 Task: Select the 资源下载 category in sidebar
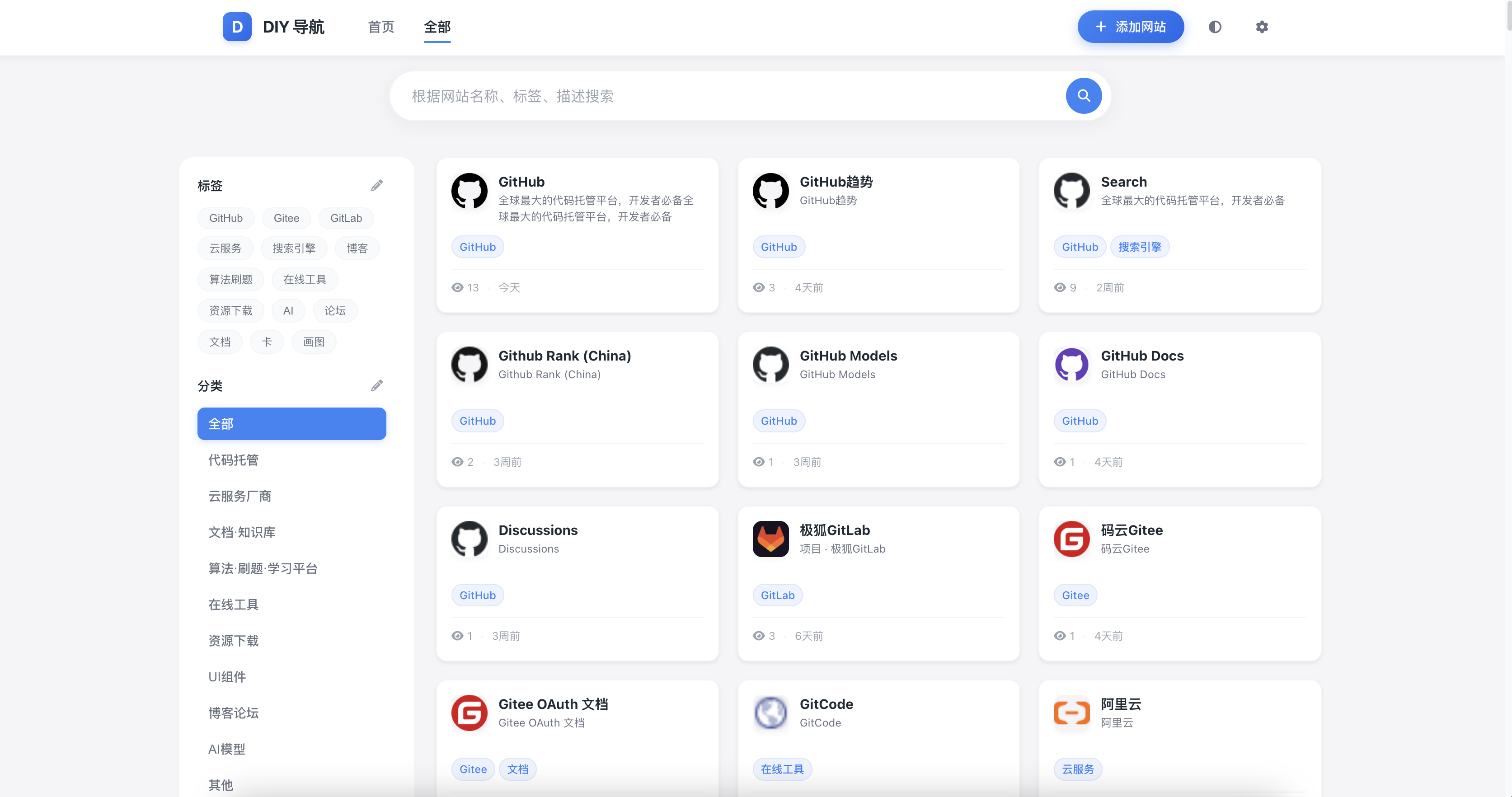click(291, 640)
